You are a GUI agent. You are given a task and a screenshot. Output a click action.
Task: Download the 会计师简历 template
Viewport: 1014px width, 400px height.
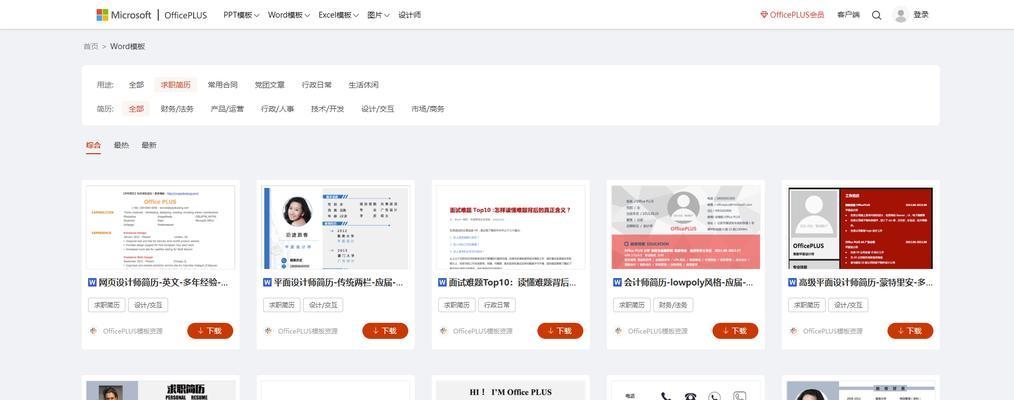click(735, 331)
